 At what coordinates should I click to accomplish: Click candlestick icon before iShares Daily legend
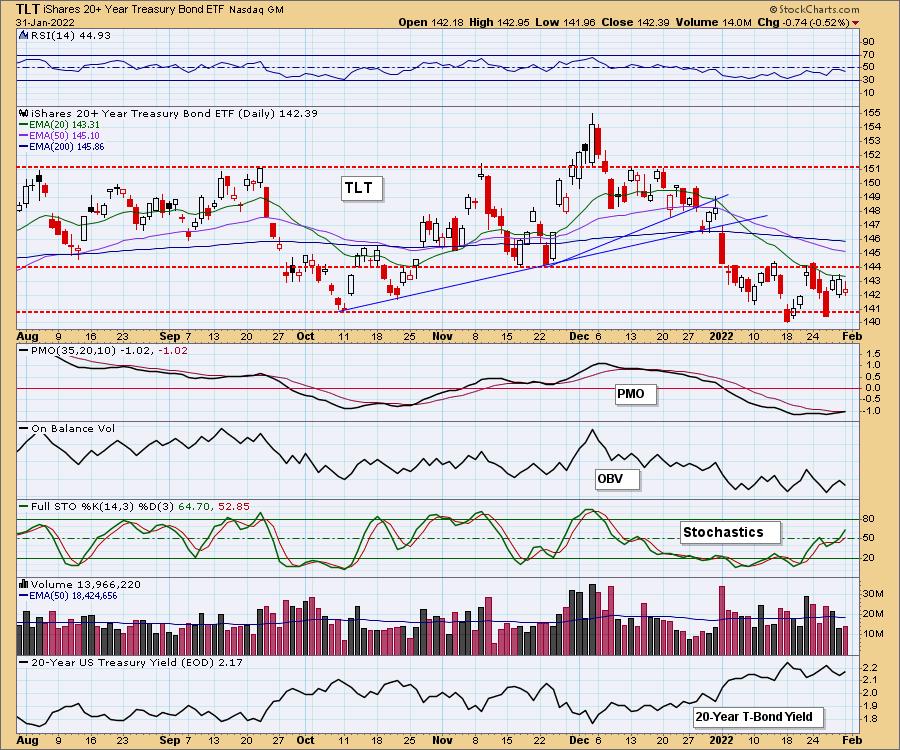(x=24, y=113)
